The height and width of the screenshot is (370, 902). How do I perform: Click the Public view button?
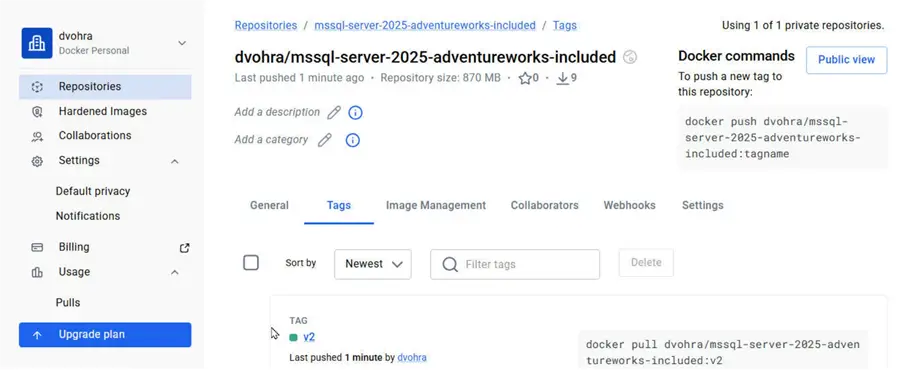pos(847,60)
